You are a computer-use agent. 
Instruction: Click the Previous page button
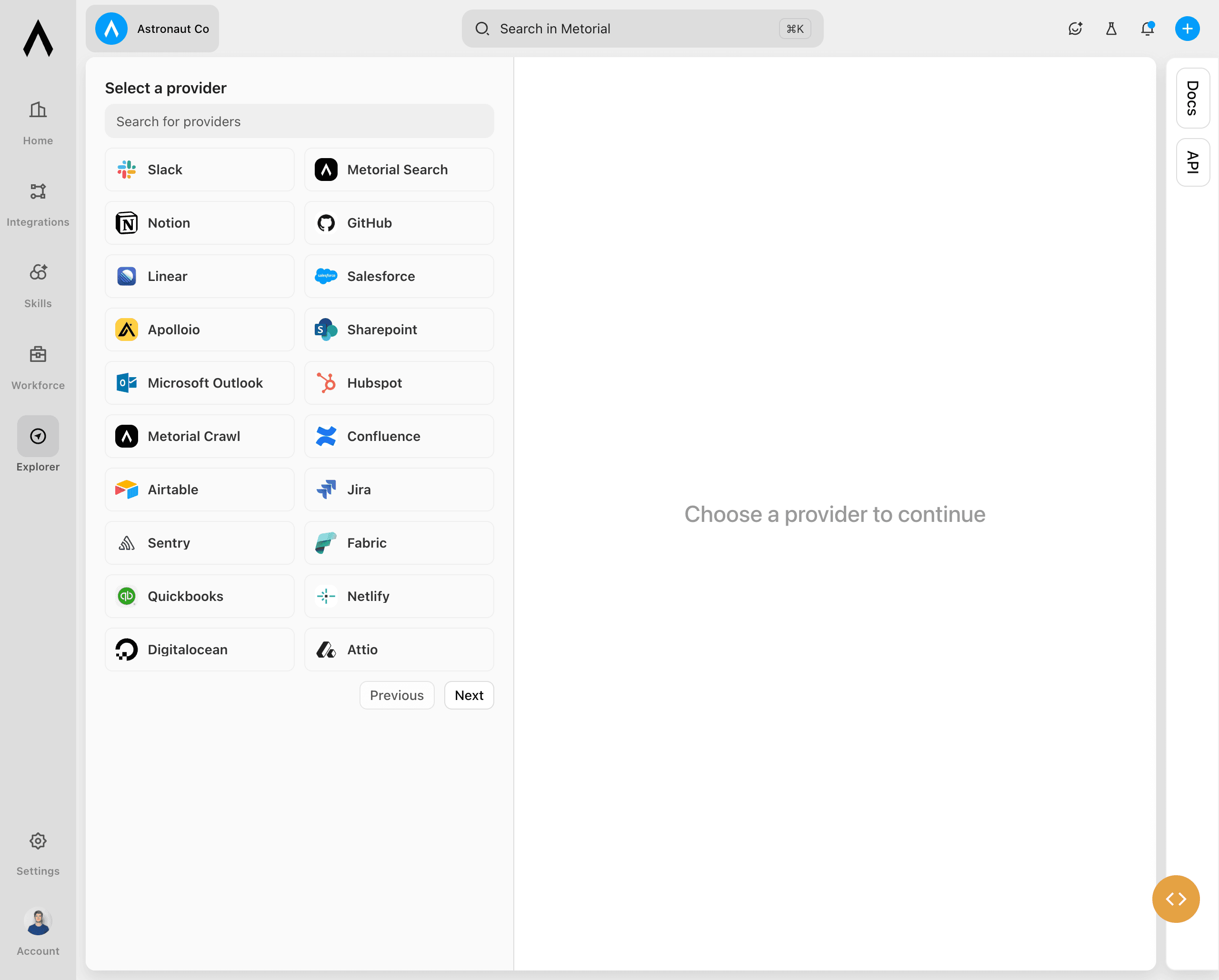click(x=396, y=695)
